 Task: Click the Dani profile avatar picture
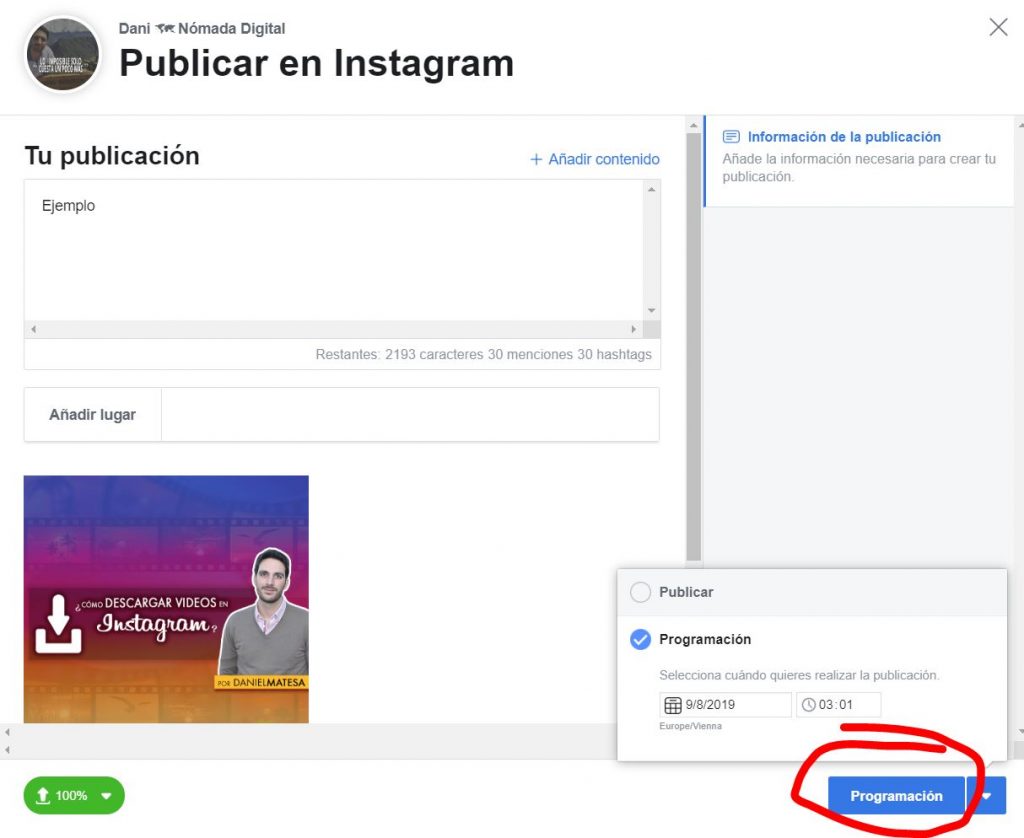(x=63, y=54)
